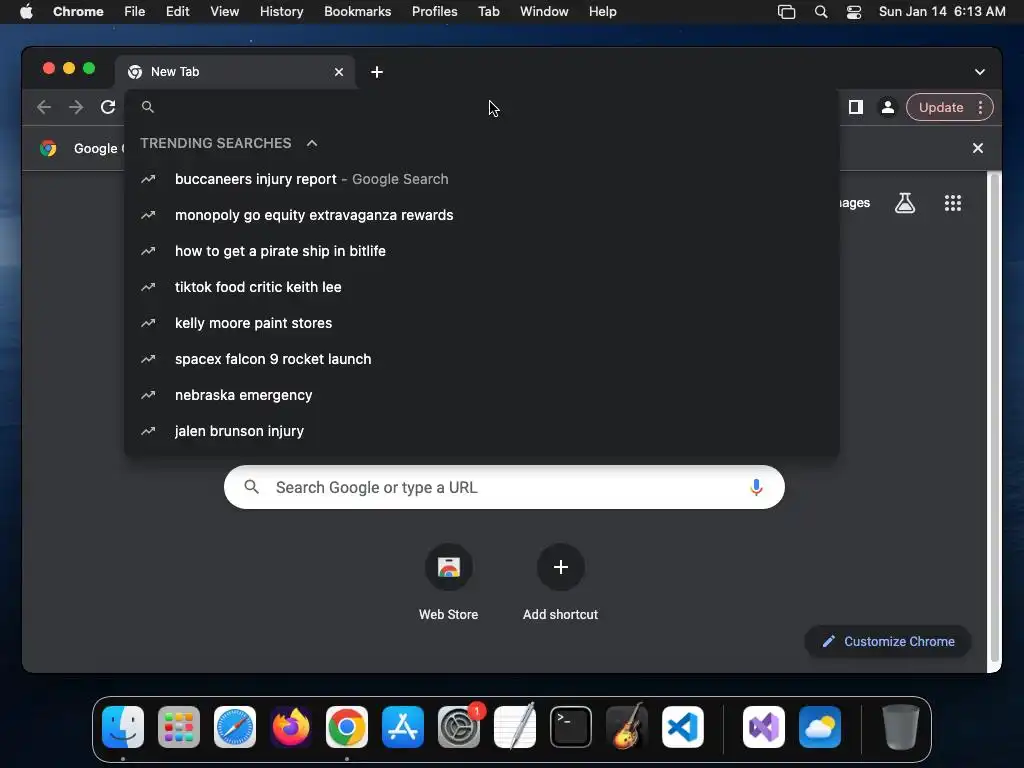Reload the page using the refresh icon
Screen dimensions: 1024x768
click(x=108, y=107)
